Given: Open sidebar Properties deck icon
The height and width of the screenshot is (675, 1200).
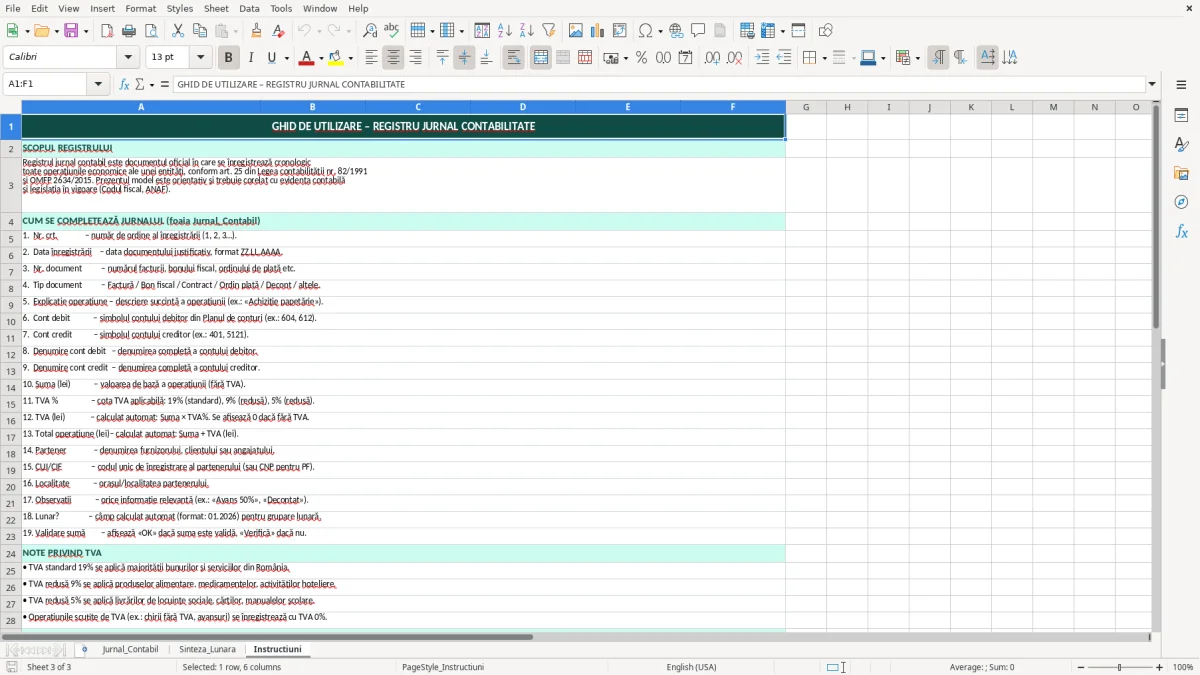Looking at the screenshot, I should pyautogui.click(x=1181, y=116).
